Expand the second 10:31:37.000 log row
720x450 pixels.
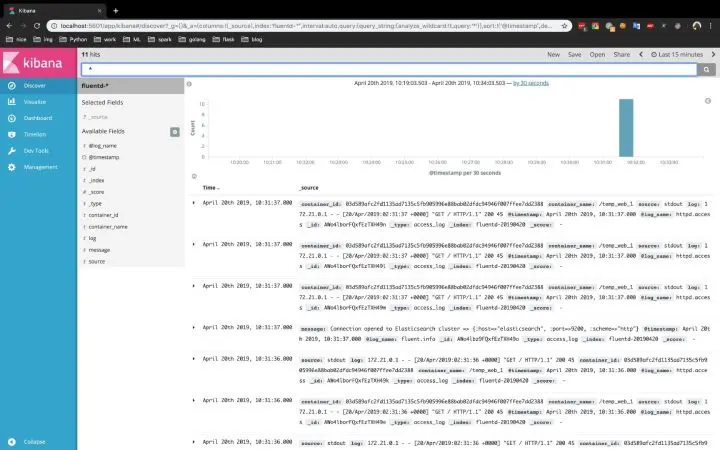point(193,244)
